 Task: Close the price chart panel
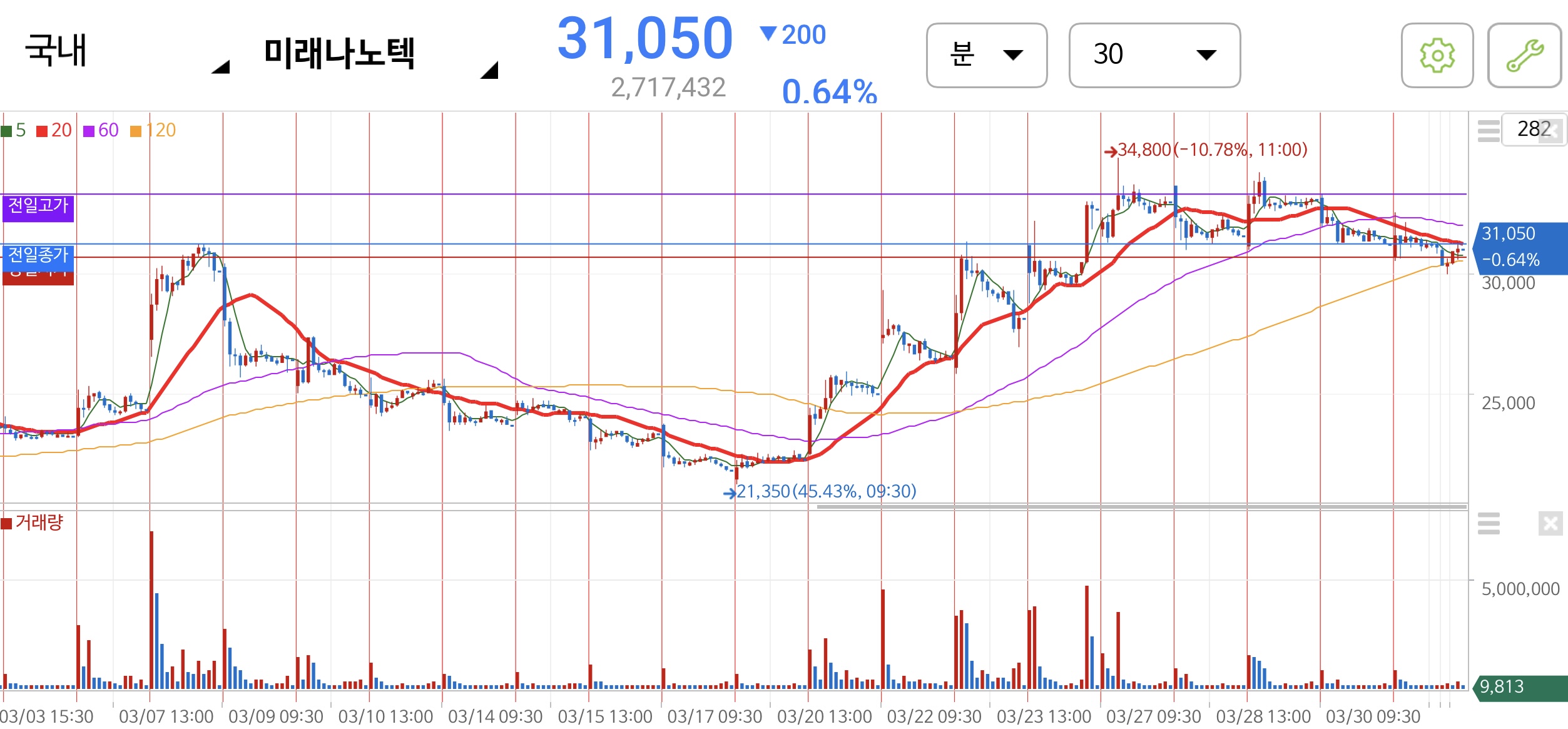coord(1551,131)
